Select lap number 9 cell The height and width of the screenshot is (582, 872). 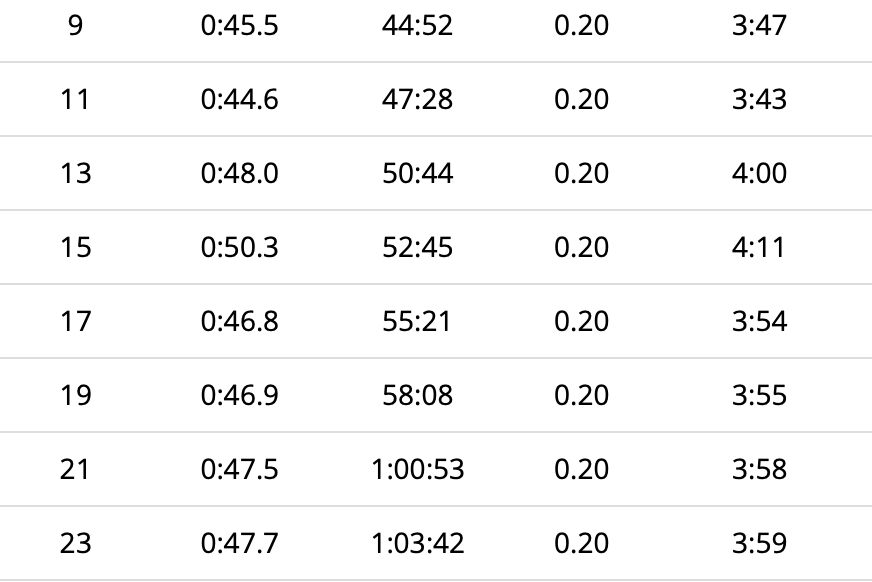pos(75,26)
